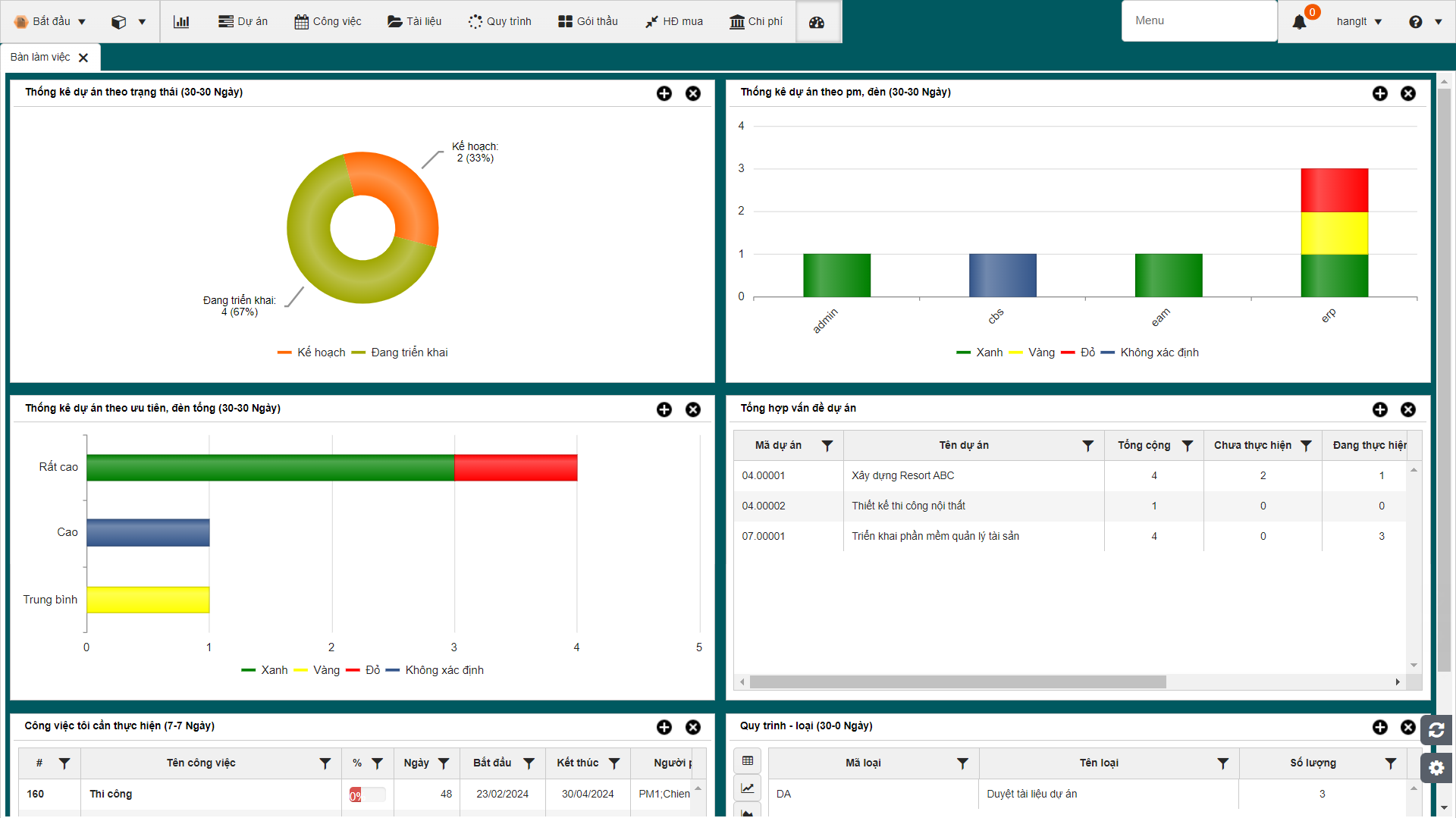
Task: Click plus icon on my tasks panel
Action: click(x=664, y=727)
